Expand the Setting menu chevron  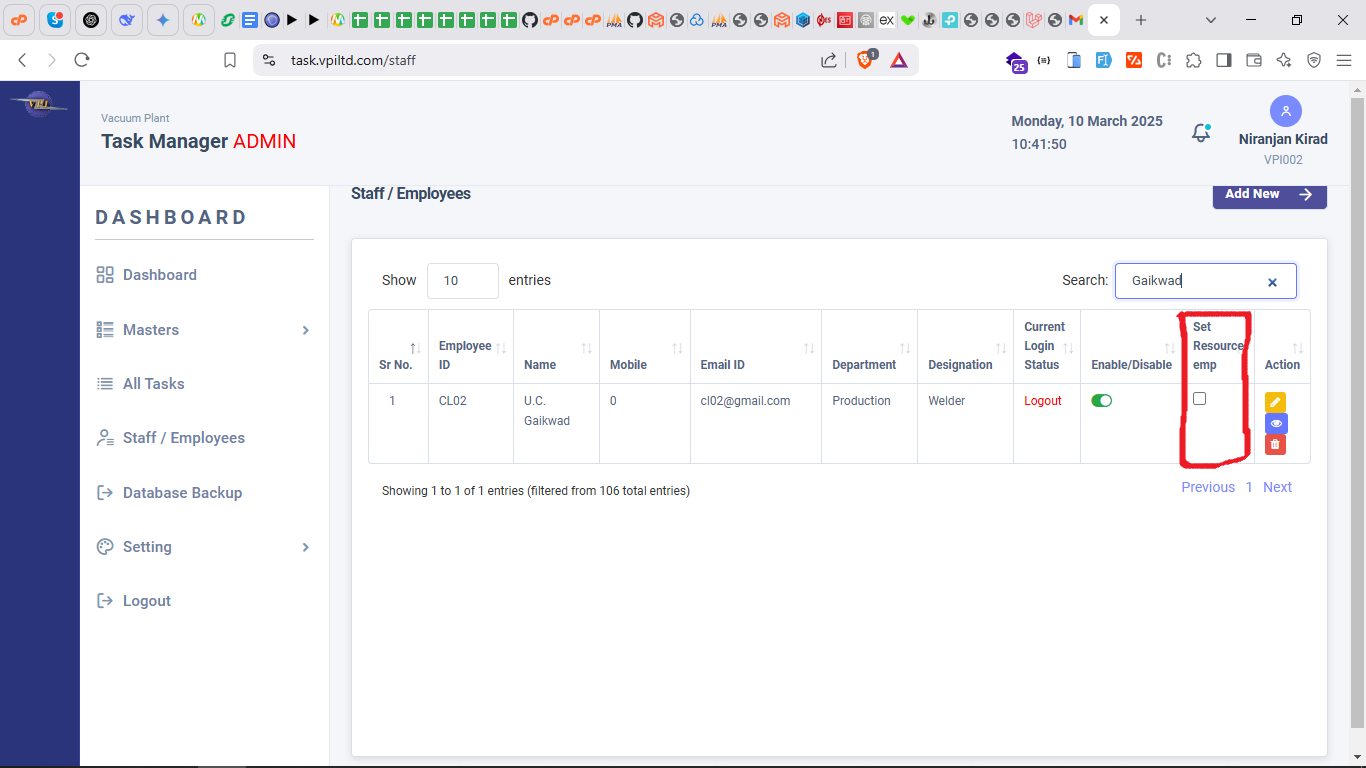tap(306, 547)
